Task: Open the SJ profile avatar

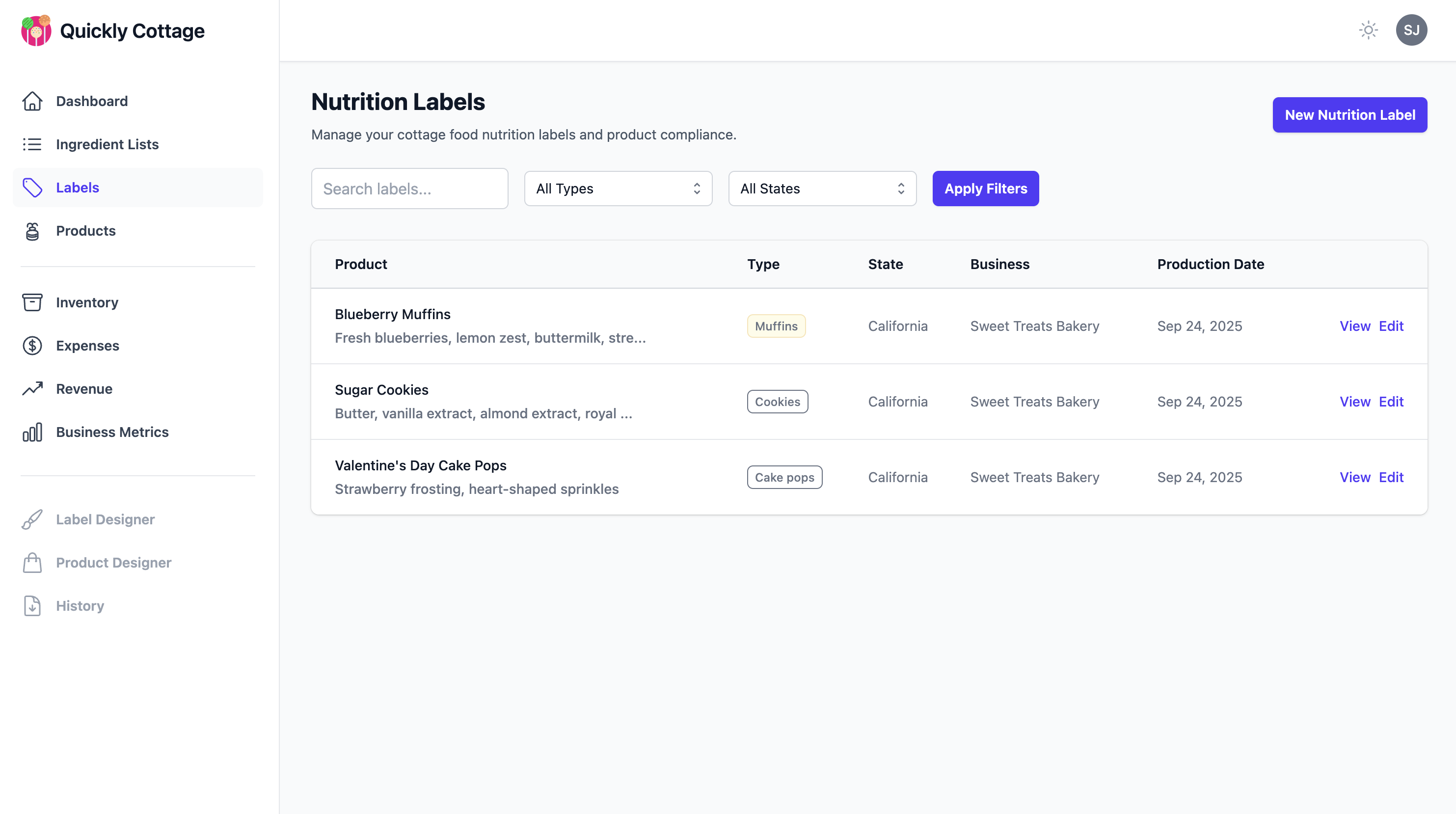Action: pos(1412,30)
